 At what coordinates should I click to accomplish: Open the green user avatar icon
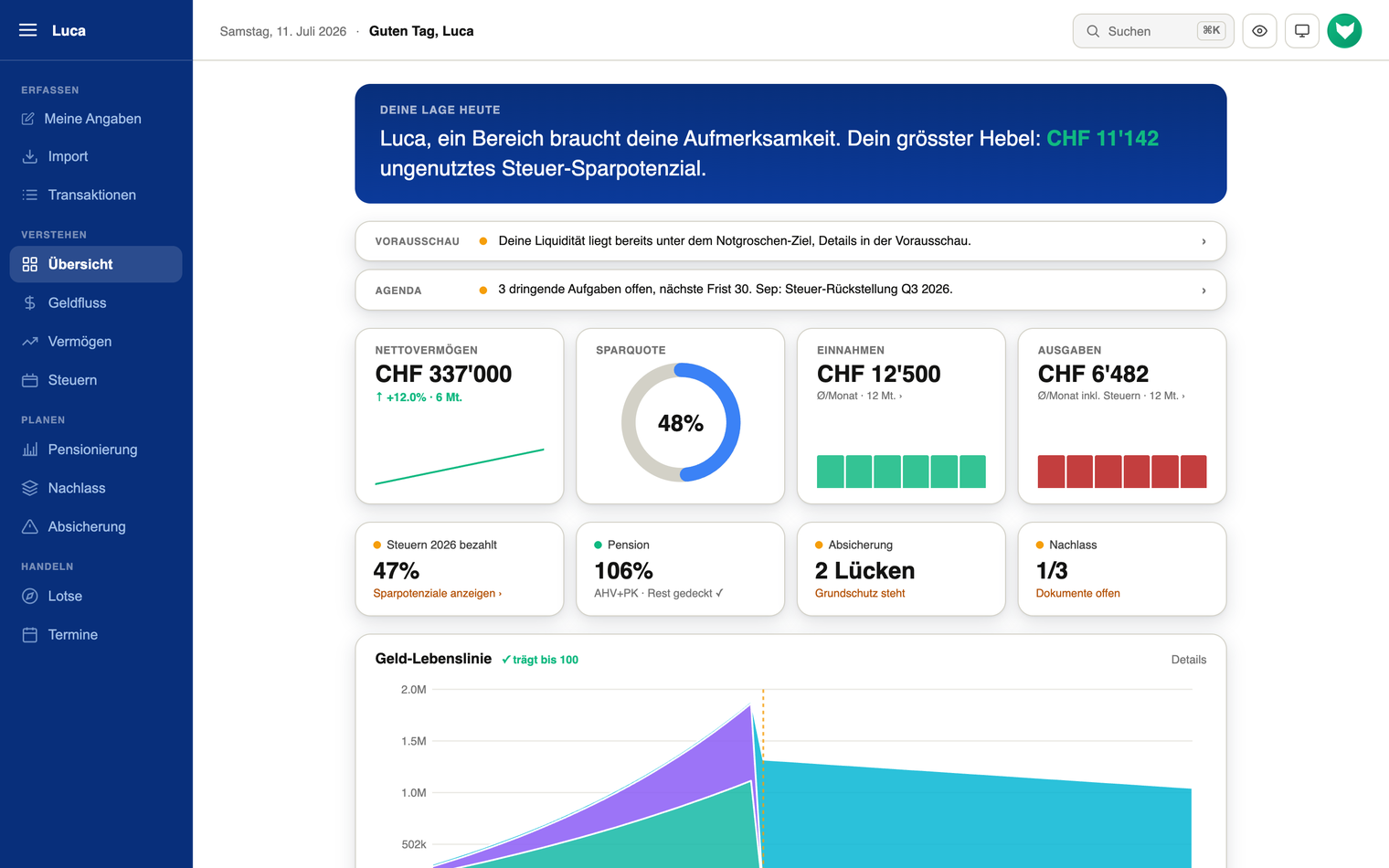1344,31
